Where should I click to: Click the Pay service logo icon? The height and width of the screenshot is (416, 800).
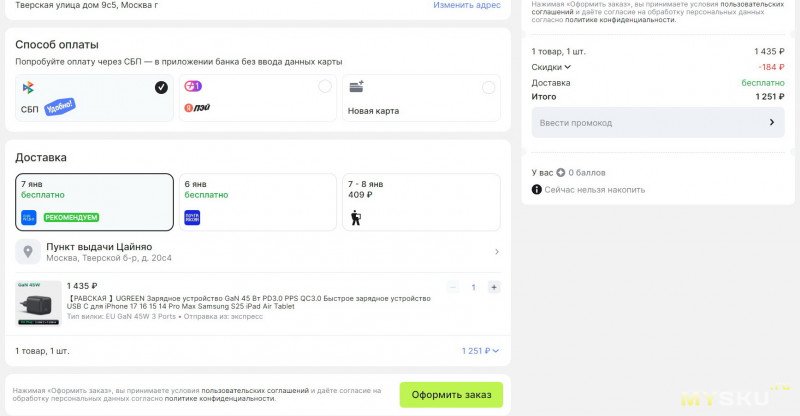coord(192,87)
